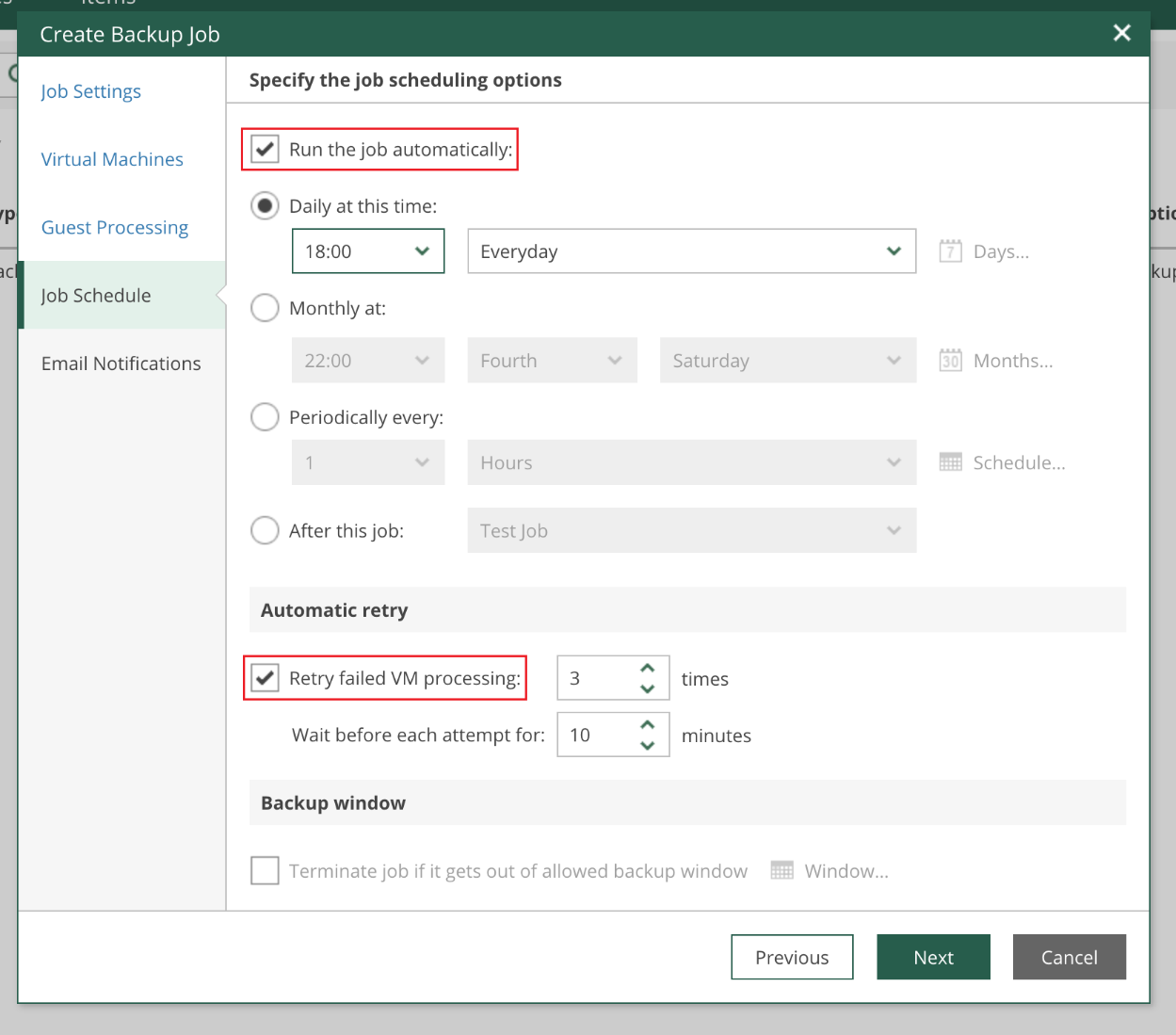1176x1035 pixels.
Task: Click the Previous button
Action: (x=792, y=957)
